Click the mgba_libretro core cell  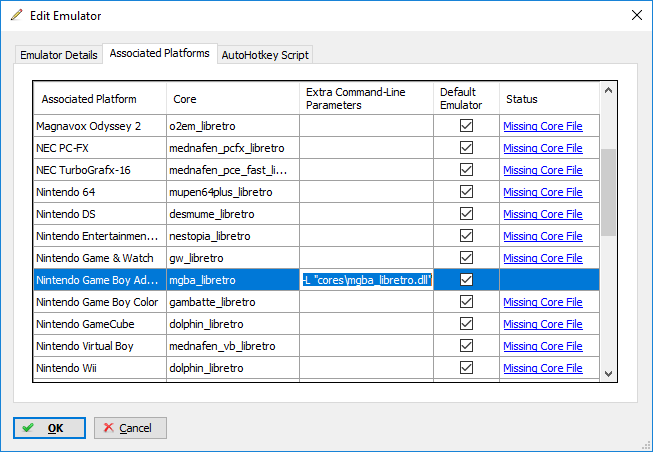[x=233, y=280]
